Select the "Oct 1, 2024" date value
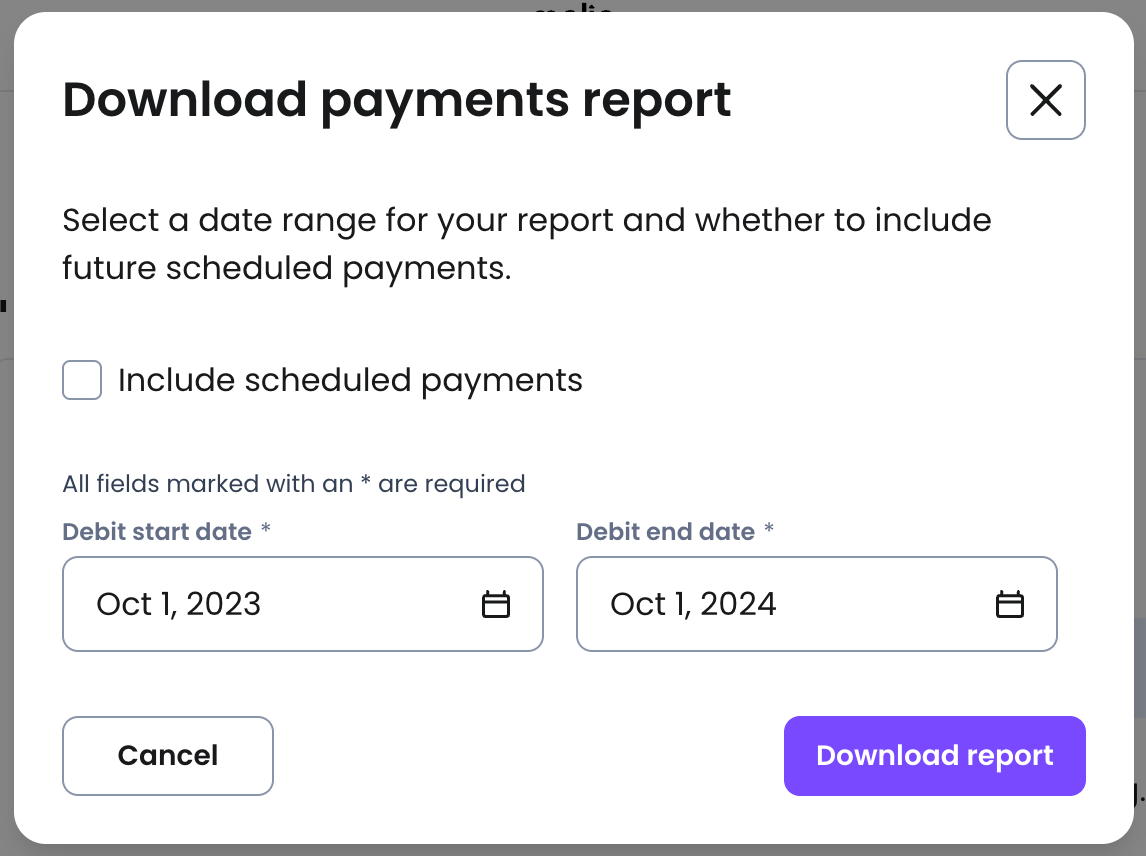The image size is (1146, 856). (693, 604)
